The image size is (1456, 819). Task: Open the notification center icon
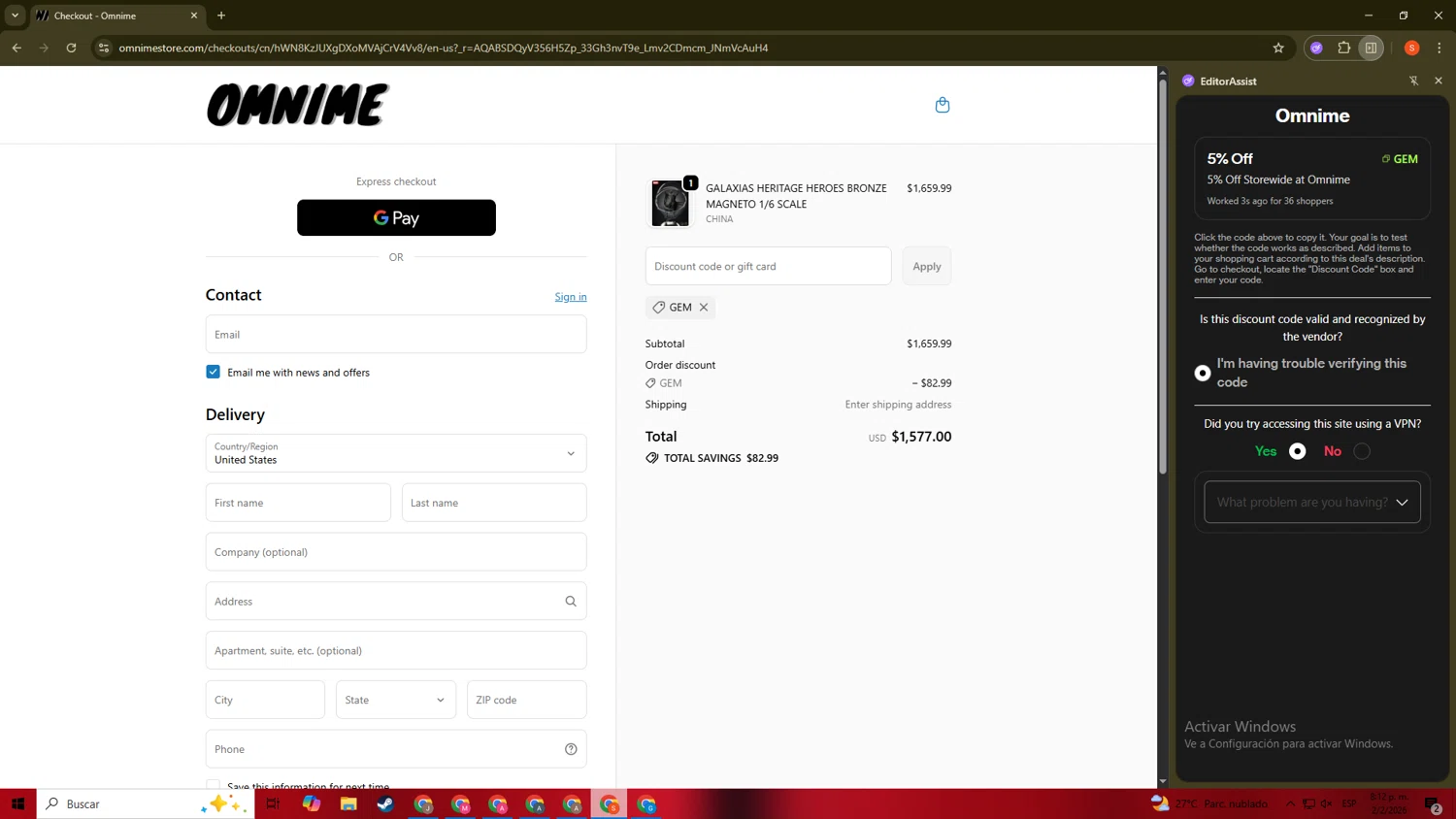click(x=1433, y=804)
